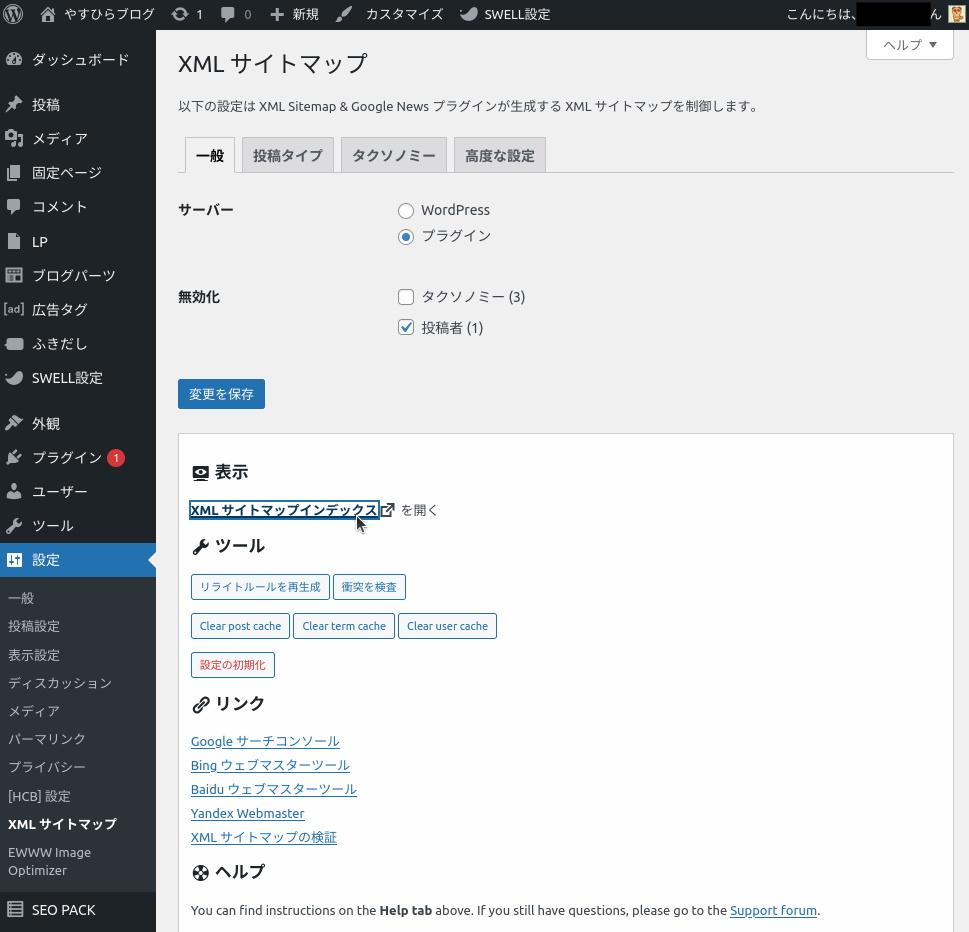Uncheck the 投稿者 checkbox

(406, 328)
